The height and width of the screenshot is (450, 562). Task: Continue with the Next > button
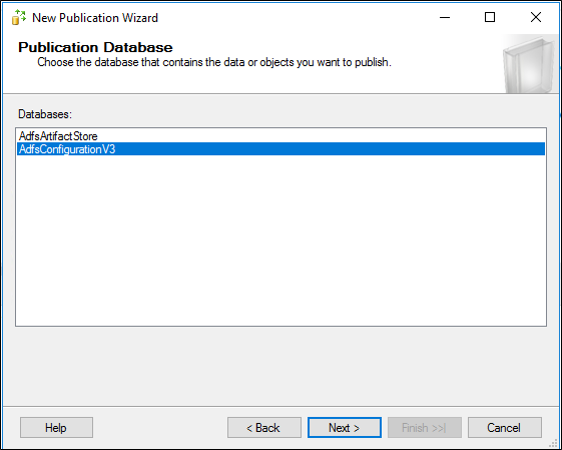pyautogui.click(x=344, y=427)
